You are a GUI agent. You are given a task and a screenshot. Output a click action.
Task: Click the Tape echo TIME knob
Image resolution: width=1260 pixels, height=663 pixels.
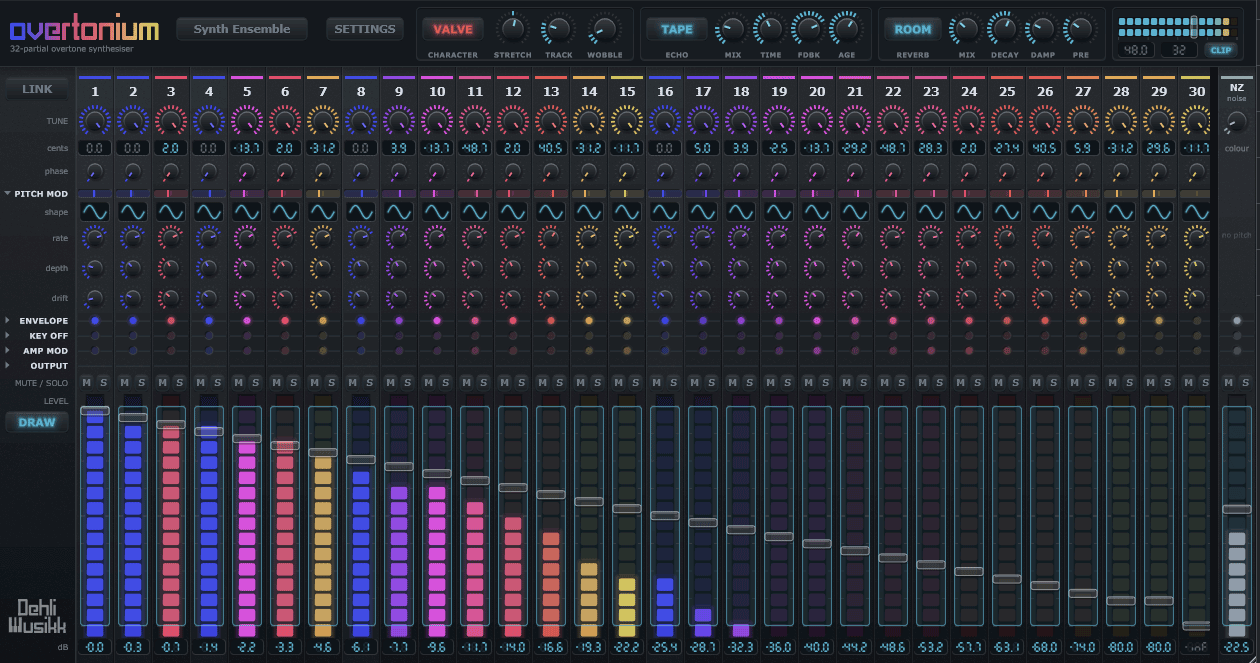point(770,30)
